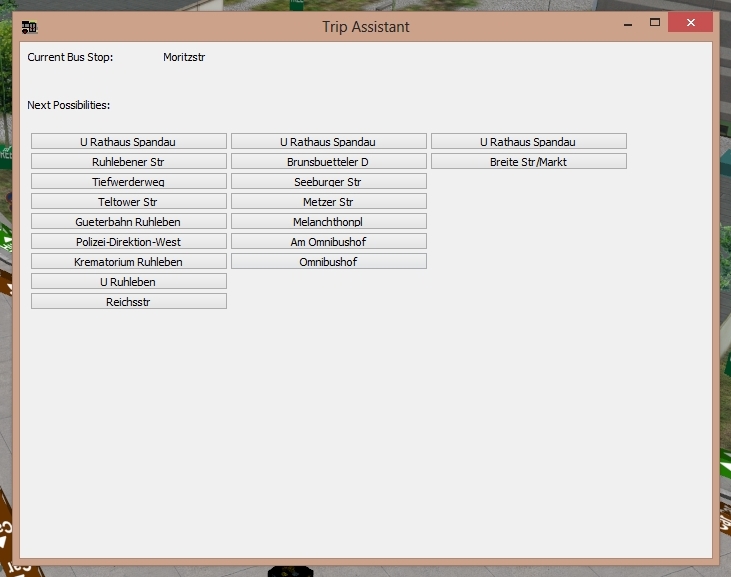The height and width of the screenshot is (577, 731).
Task: Choose the U Ruhleben stop
Action: coord(128,282)
